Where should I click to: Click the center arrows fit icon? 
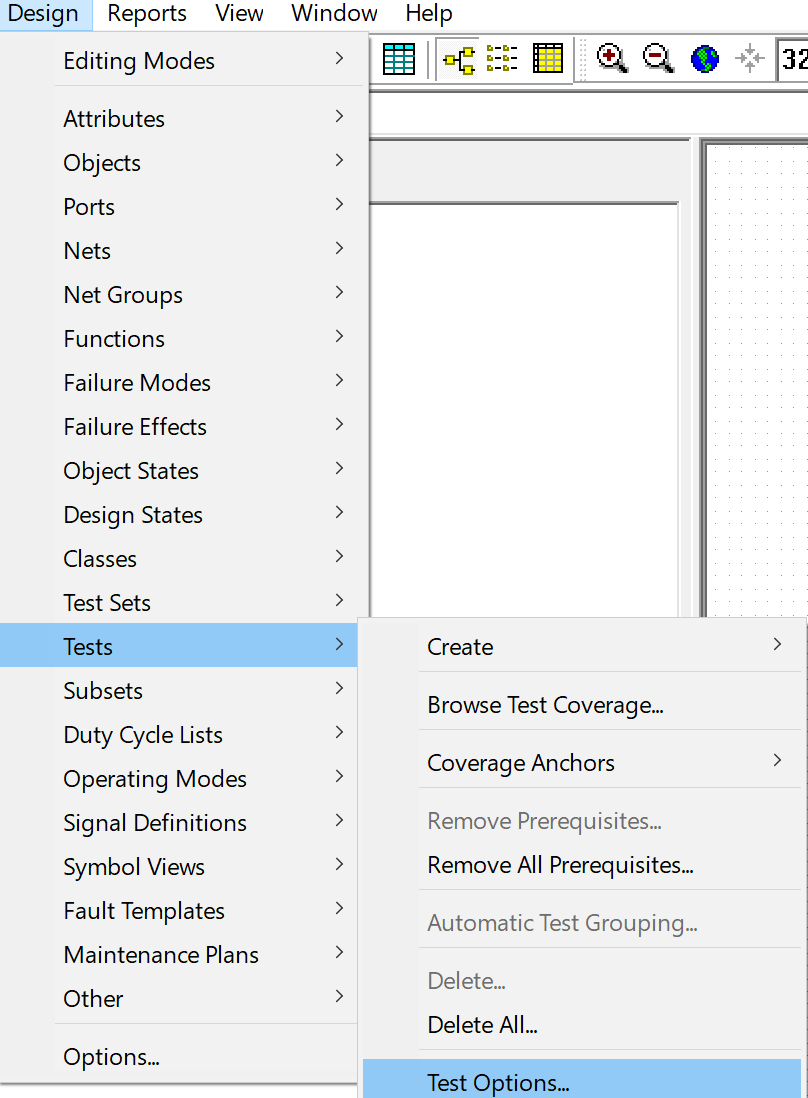[749, 59]
